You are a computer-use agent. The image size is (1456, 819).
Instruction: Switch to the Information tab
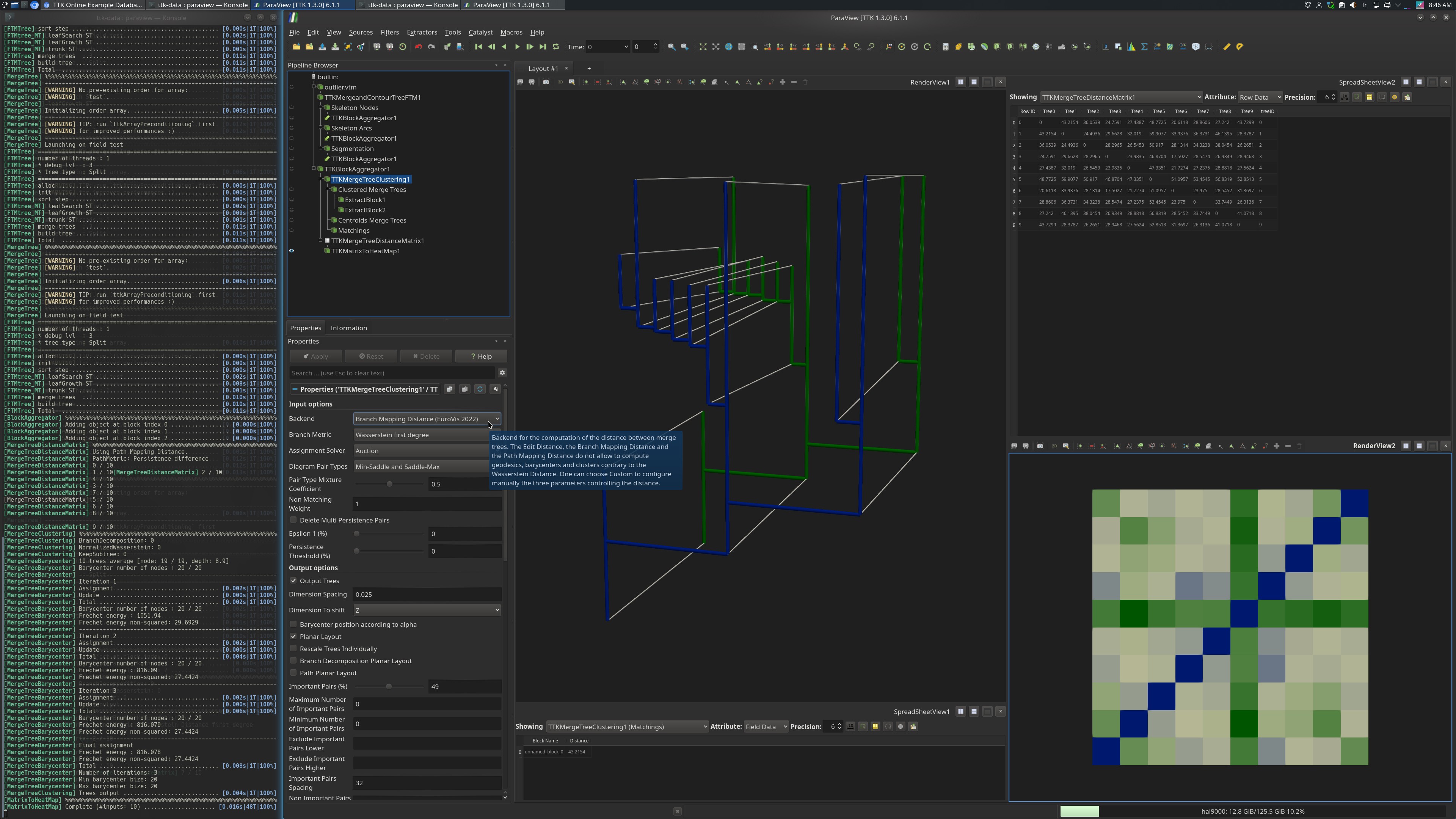(x=348, y=328)
